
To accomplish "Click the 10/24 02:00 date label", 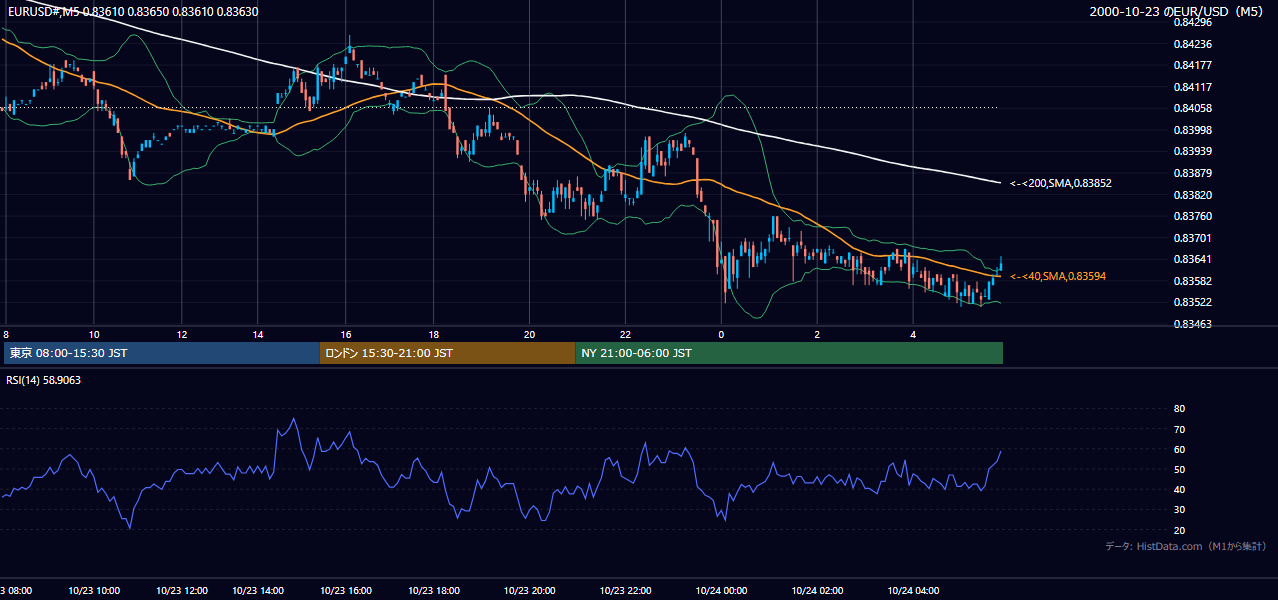I will [817, 591].
